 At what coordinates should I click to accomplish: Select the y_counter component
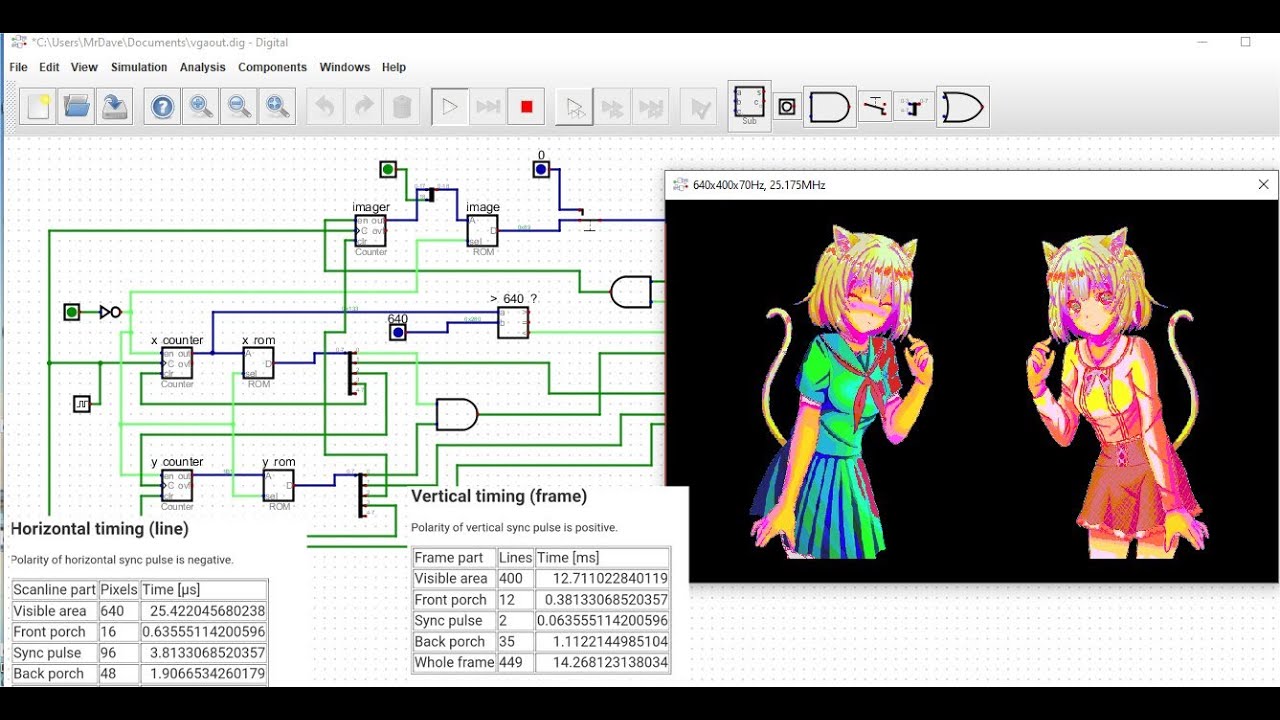point(177,485)
